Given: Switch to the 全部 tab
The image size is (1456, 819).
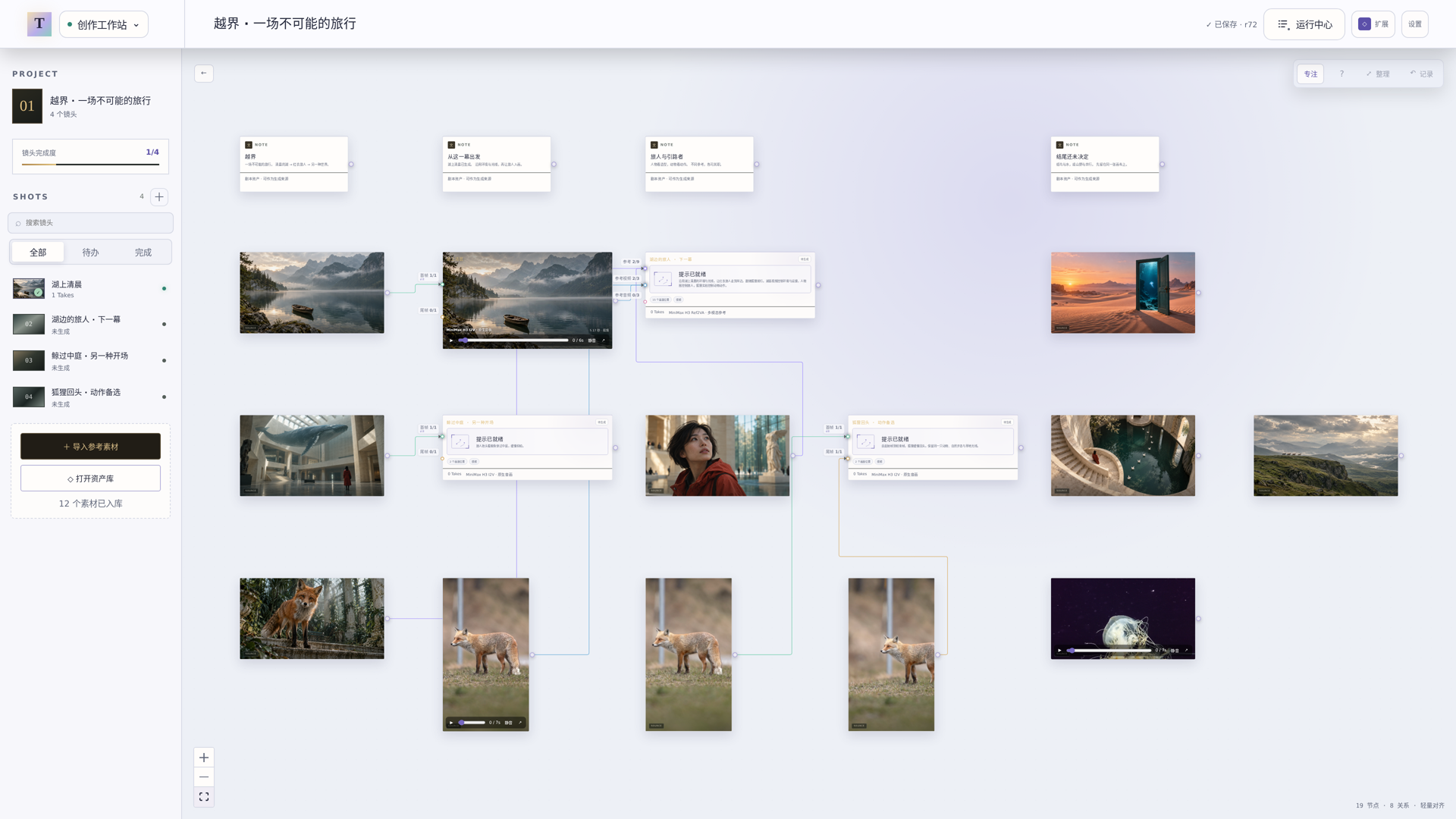Looking at the screenshot, I should coord(38,253).
